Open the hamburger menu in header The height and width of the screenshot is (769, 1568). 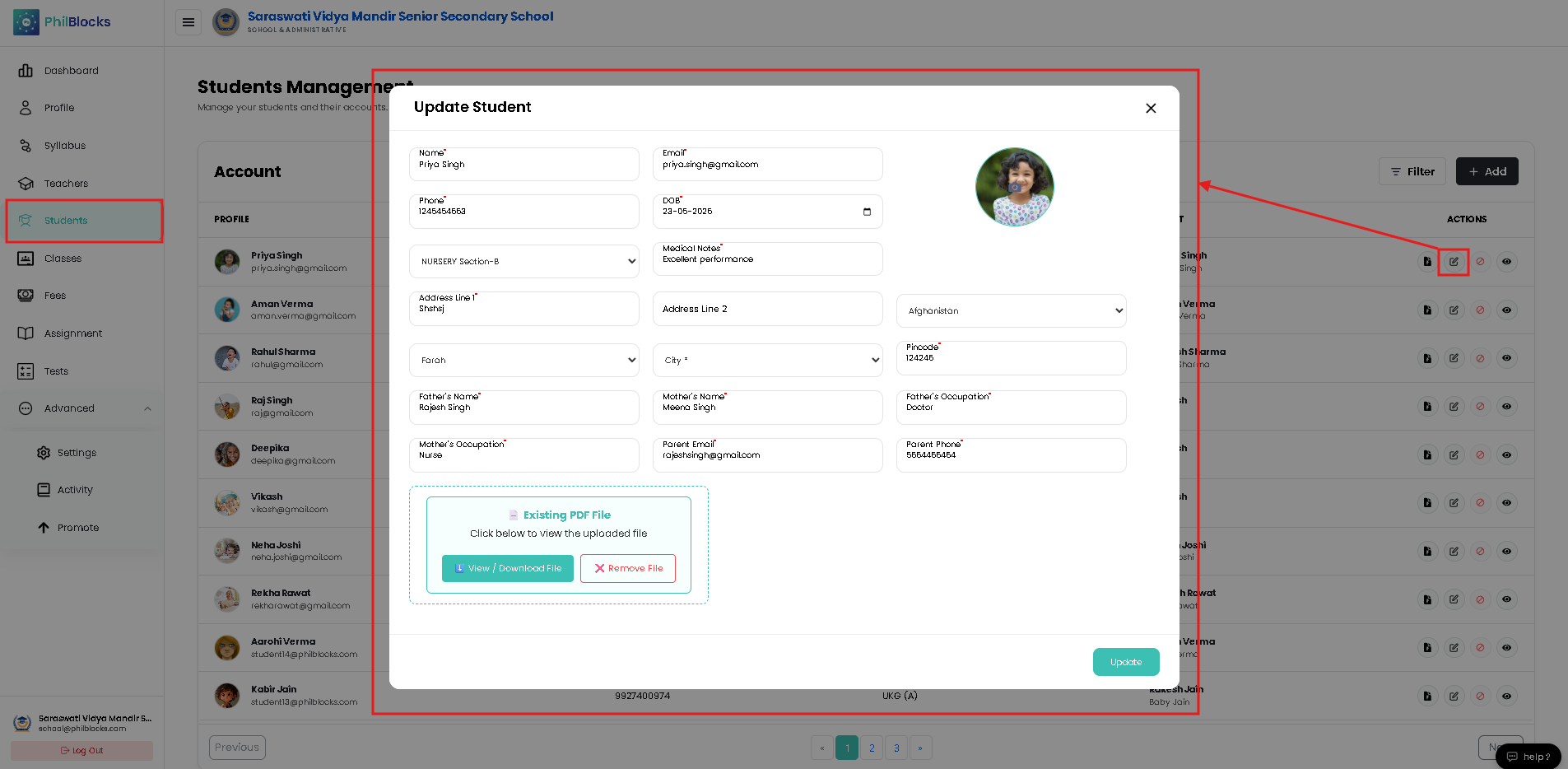(188, 22)
